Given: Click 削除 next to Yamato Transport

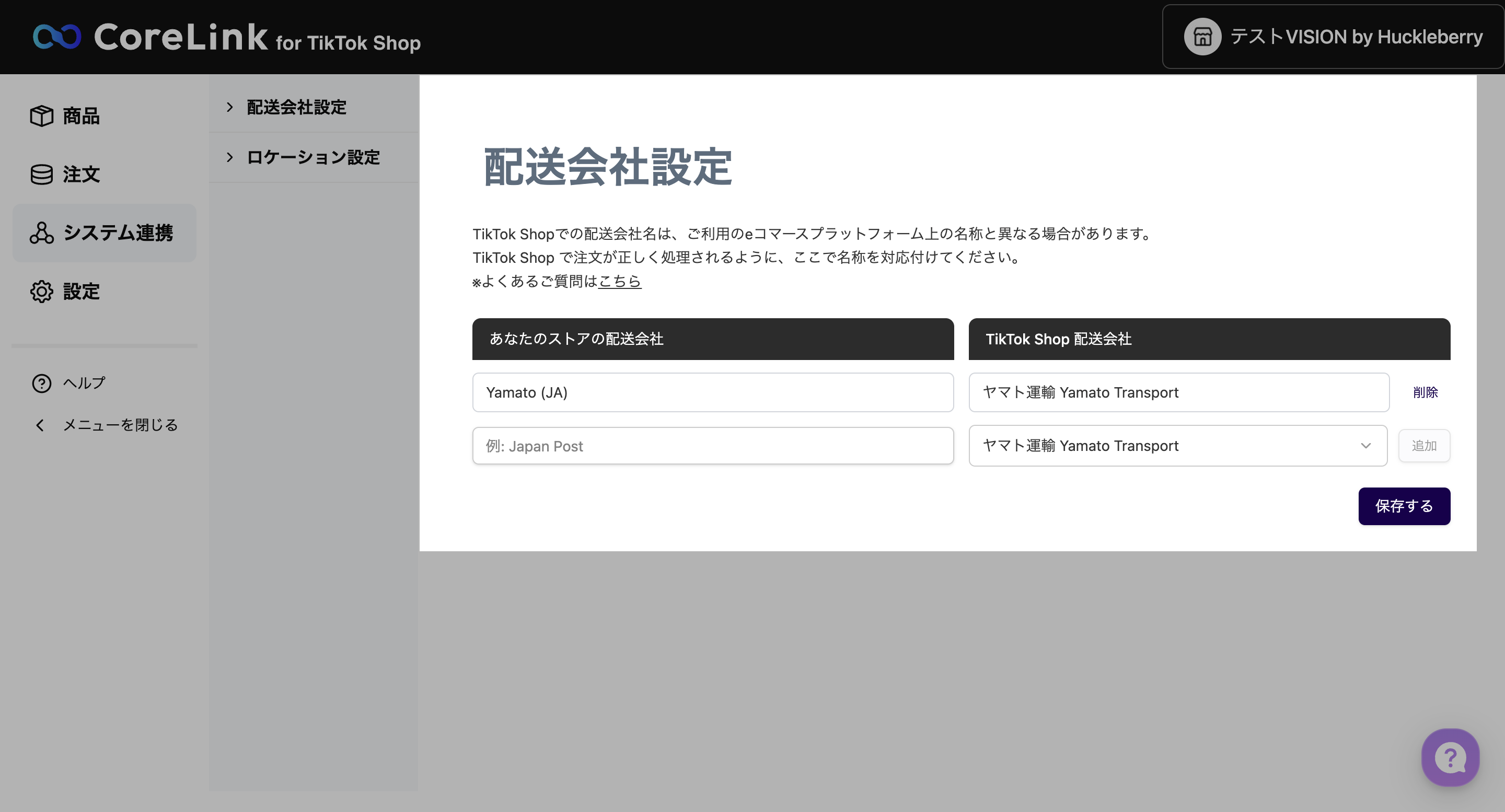Looking at the screenshot, I should tap(1425, 392).
